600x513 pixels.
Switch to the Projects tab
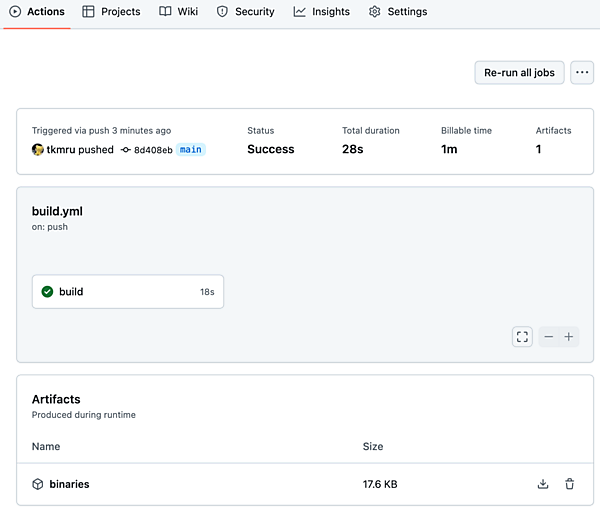[111, 12]
